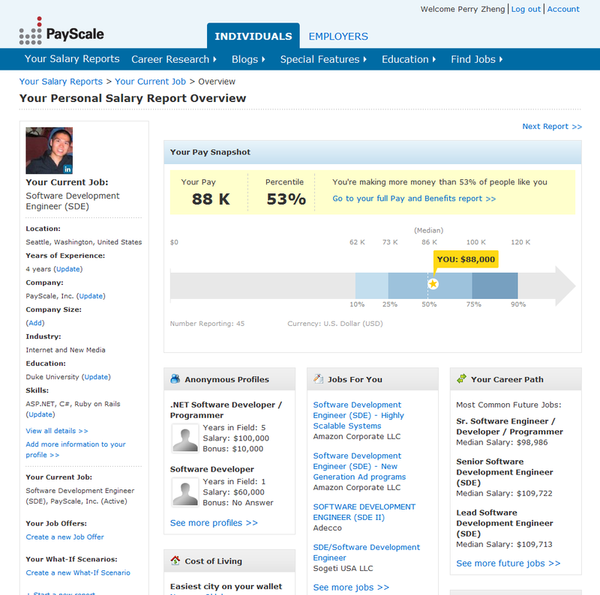
Task: Click Your Salary Reports breadcrumb link
Action: (61, 82)
